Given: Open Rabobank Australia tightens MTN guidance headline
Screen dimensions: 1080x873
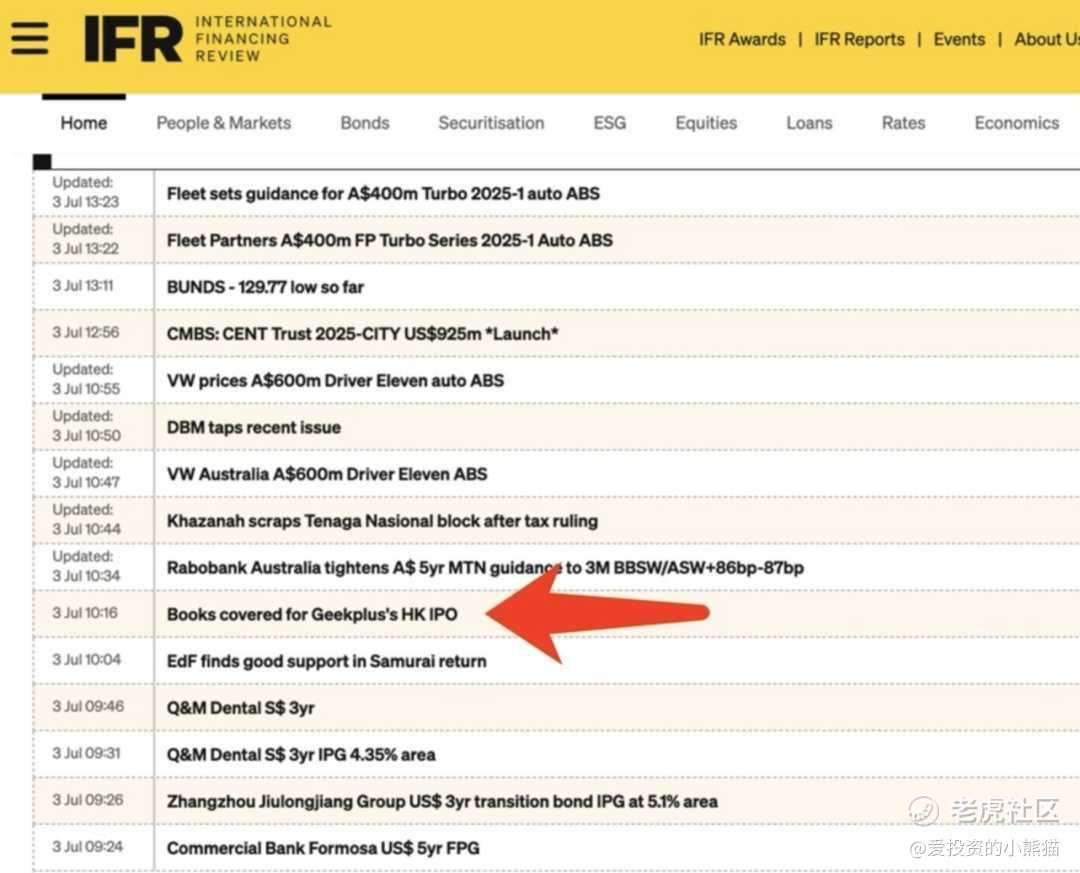Looking at the screenshot, I should point(486,568).
